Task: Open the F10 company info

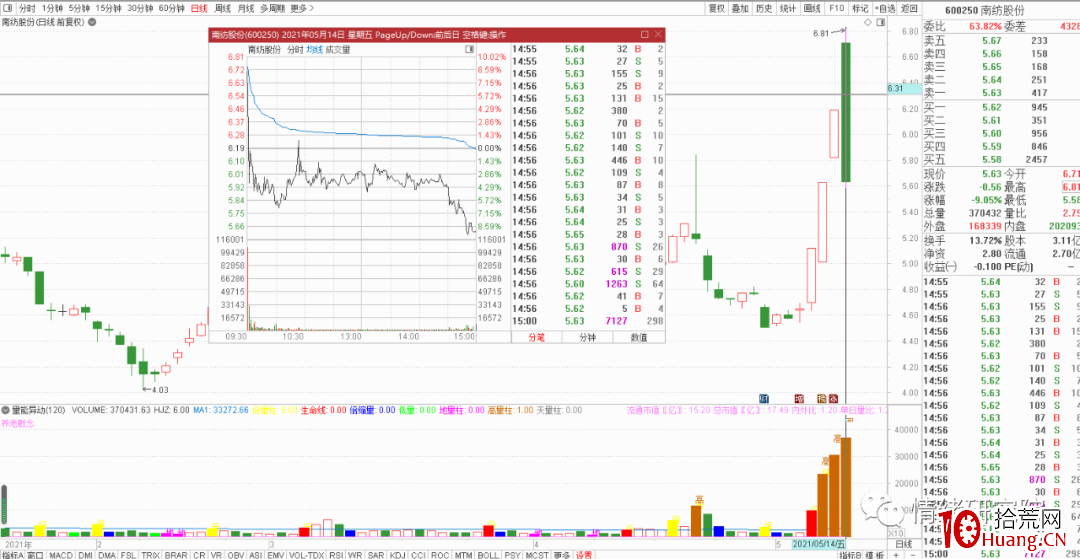Action: [x=836, y=8]
